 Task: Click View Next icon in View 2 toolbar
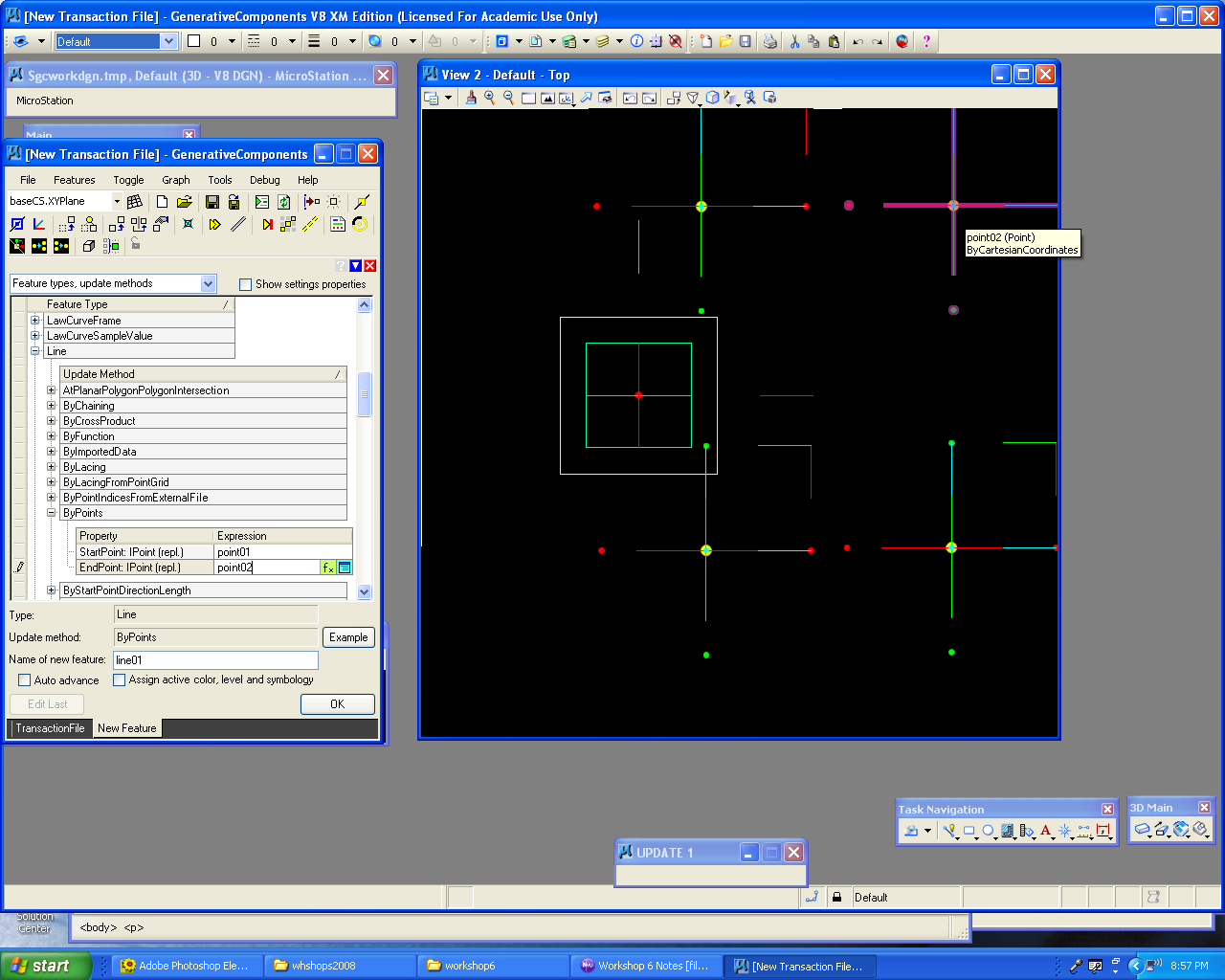(x=649, y=98)
